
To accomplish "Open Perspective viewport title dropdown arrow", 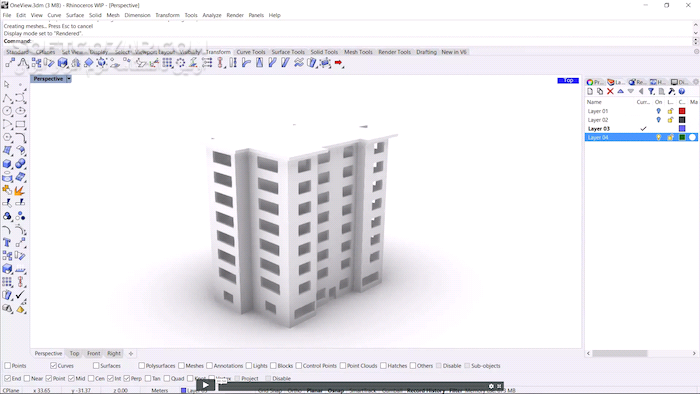I will [69, 79].
